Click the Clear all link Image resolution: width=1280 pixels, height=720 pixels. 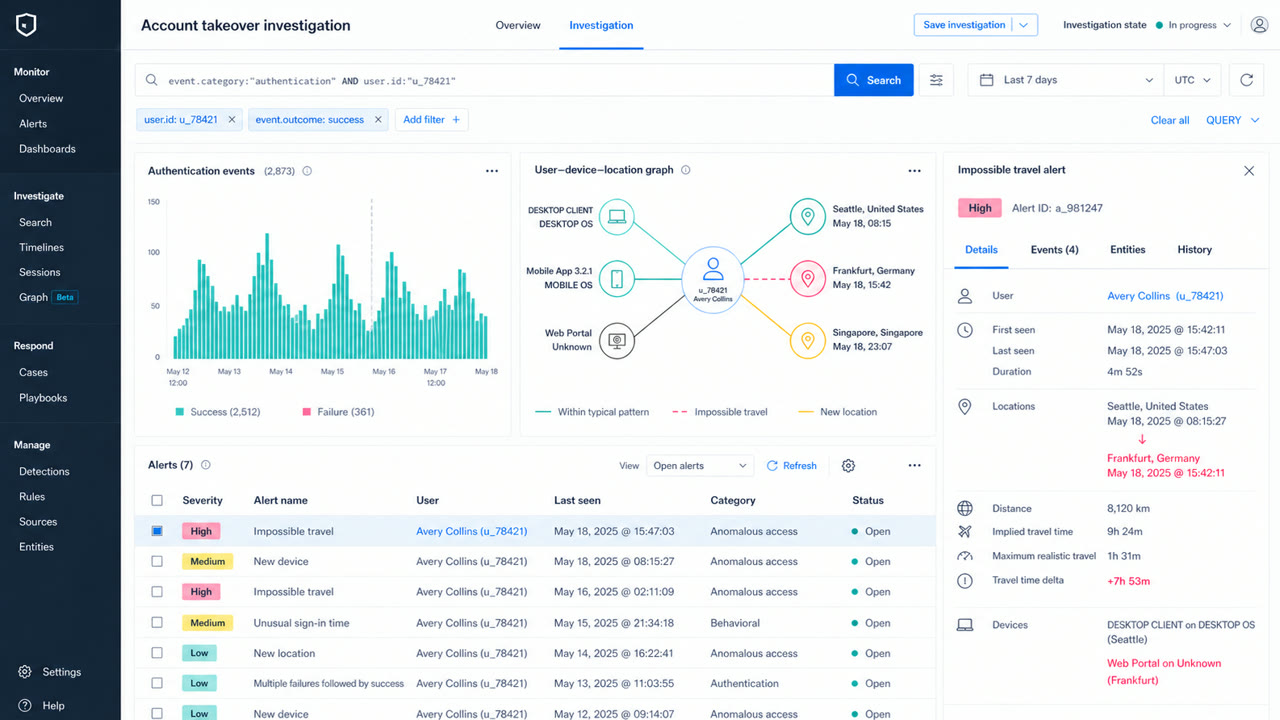coord(1170,120)
